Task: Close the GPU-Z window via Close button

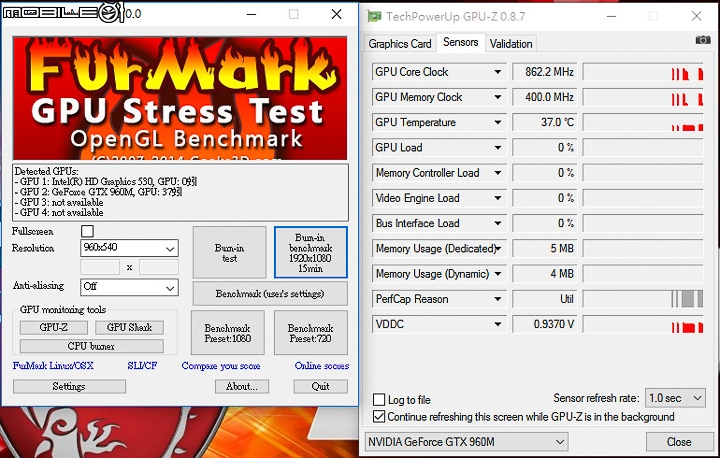Action: coord(679,442)
